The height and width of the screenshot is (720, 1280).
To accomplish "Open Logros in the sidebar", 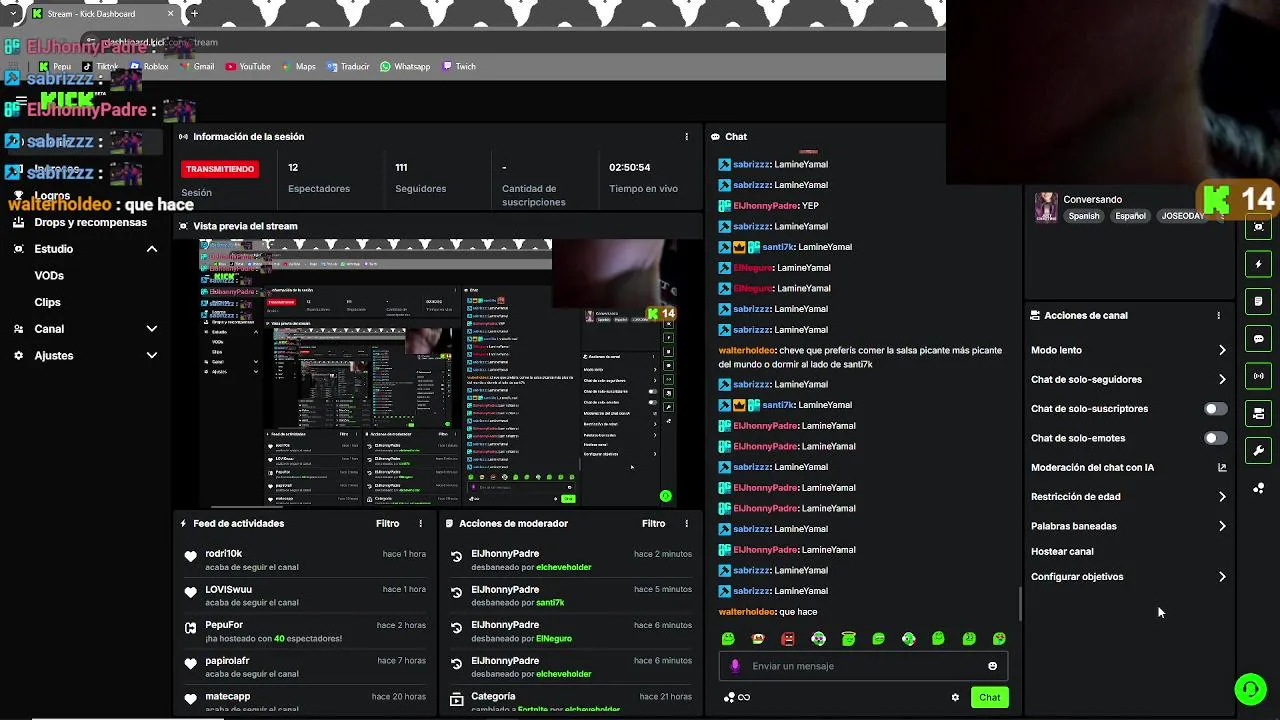I will click(52, 196).
